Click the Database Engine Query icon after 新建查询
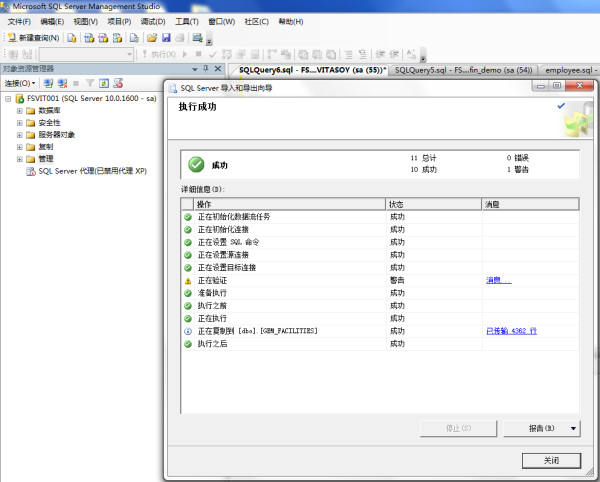This screenshot has width=600, height=482. point(72,37)
